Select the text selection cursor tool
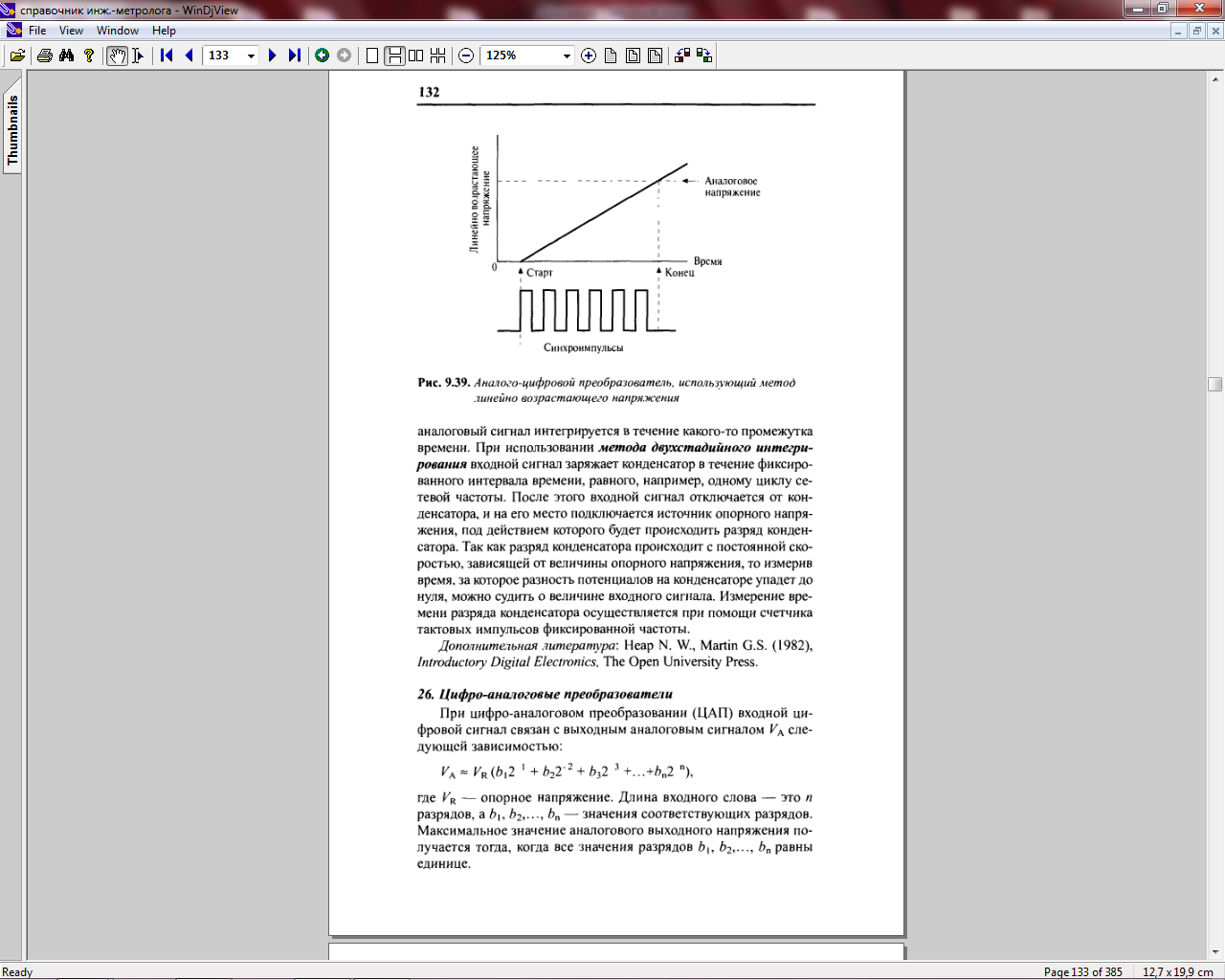The image size is (1225, 980). click(138, 56)
